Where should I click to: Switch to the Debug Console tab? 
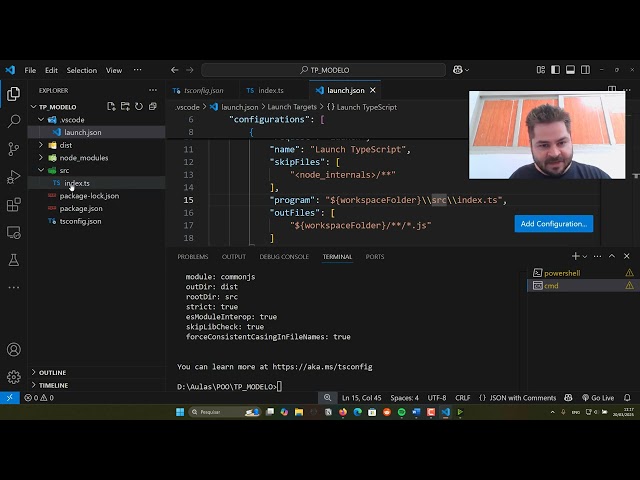pos(284,256)
